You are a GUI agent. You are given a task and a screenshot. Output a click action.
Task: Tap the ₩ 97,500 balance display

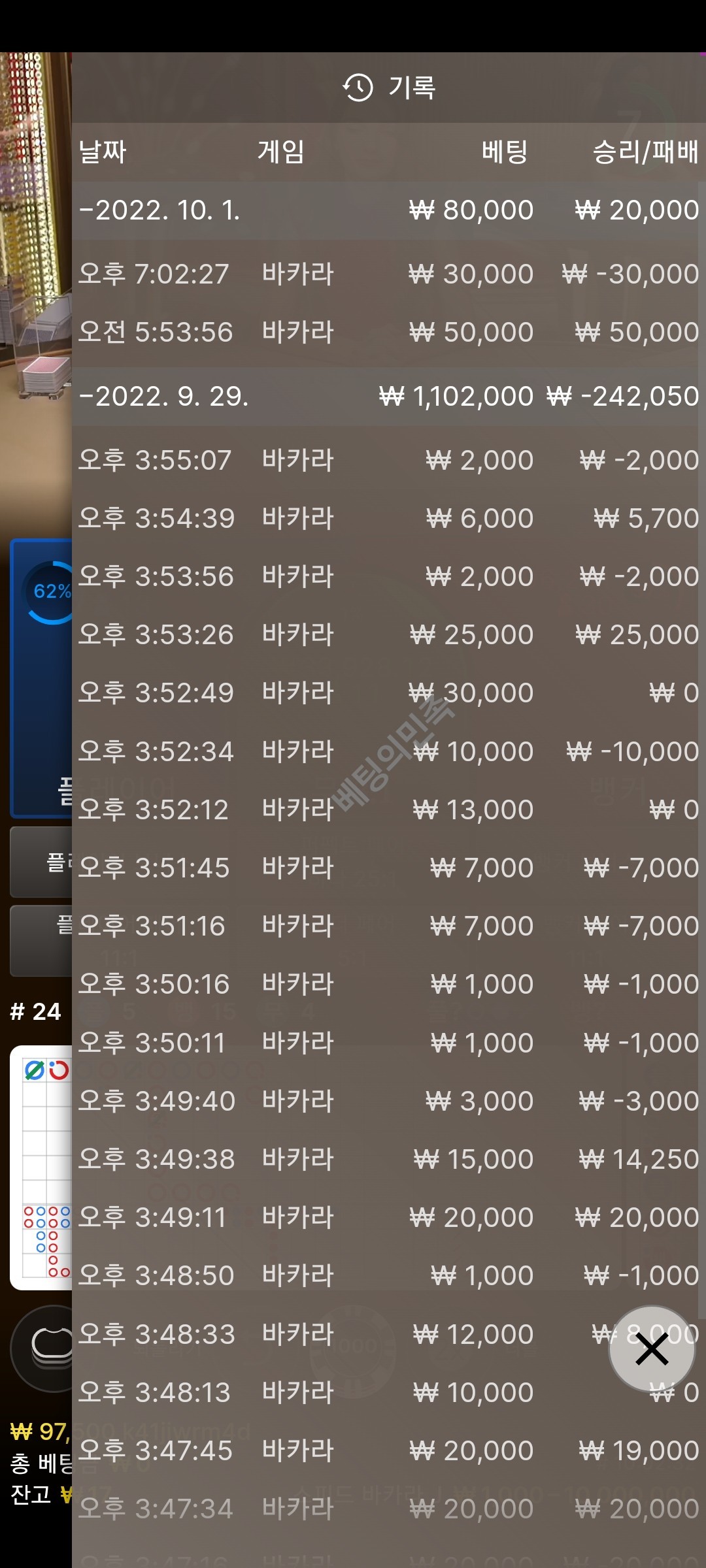[41, 1432]
